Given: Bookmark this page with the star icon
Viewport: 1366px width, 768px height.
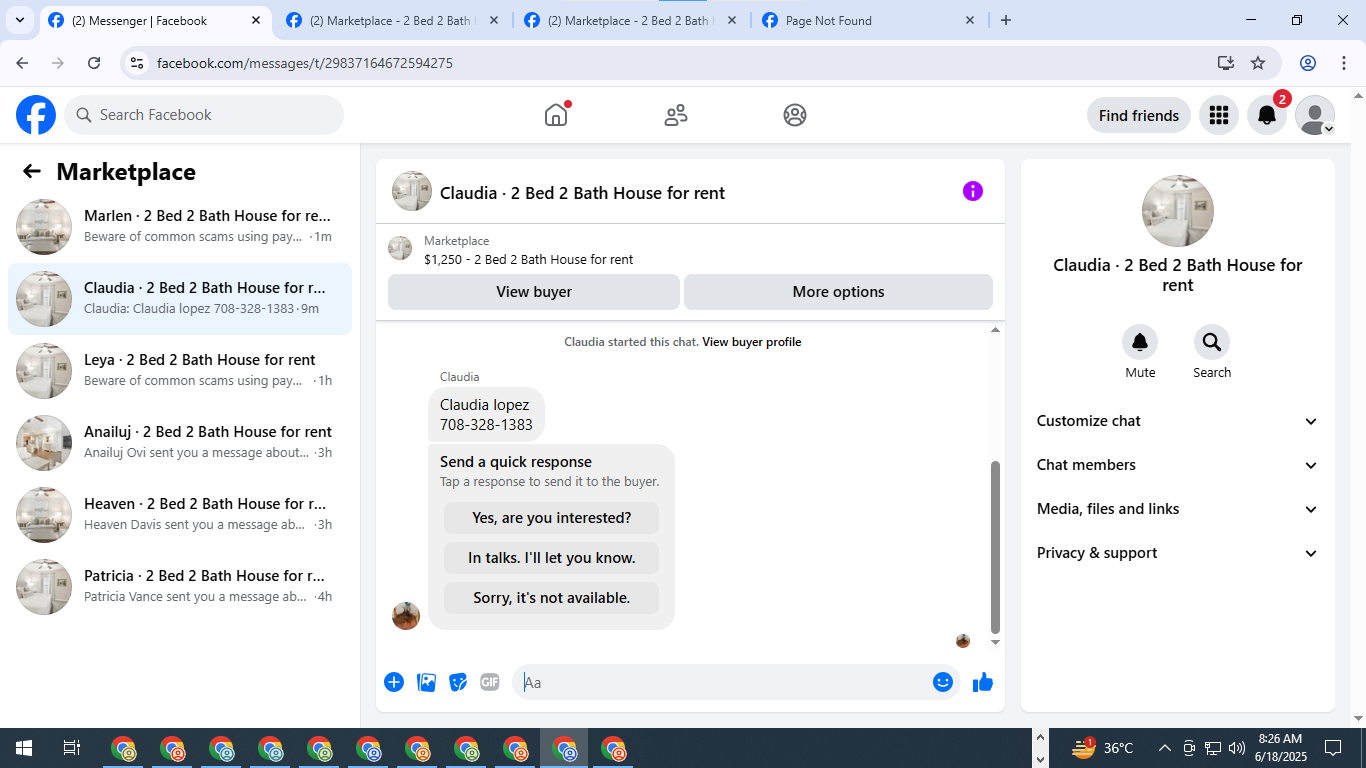Looking at the screenshot, I should (x=1258, y=63).
